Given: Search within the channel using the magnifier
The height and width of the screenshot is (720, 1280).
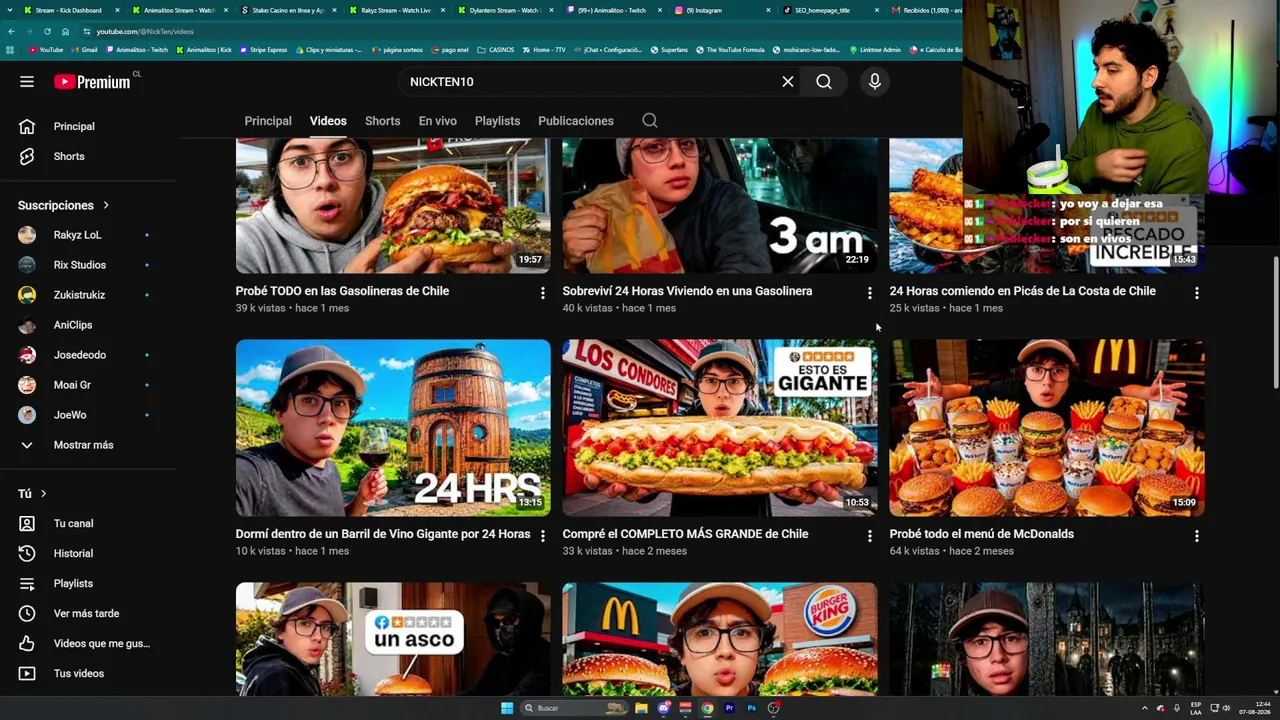Looking at the screenshot, I should coord(650,121).
